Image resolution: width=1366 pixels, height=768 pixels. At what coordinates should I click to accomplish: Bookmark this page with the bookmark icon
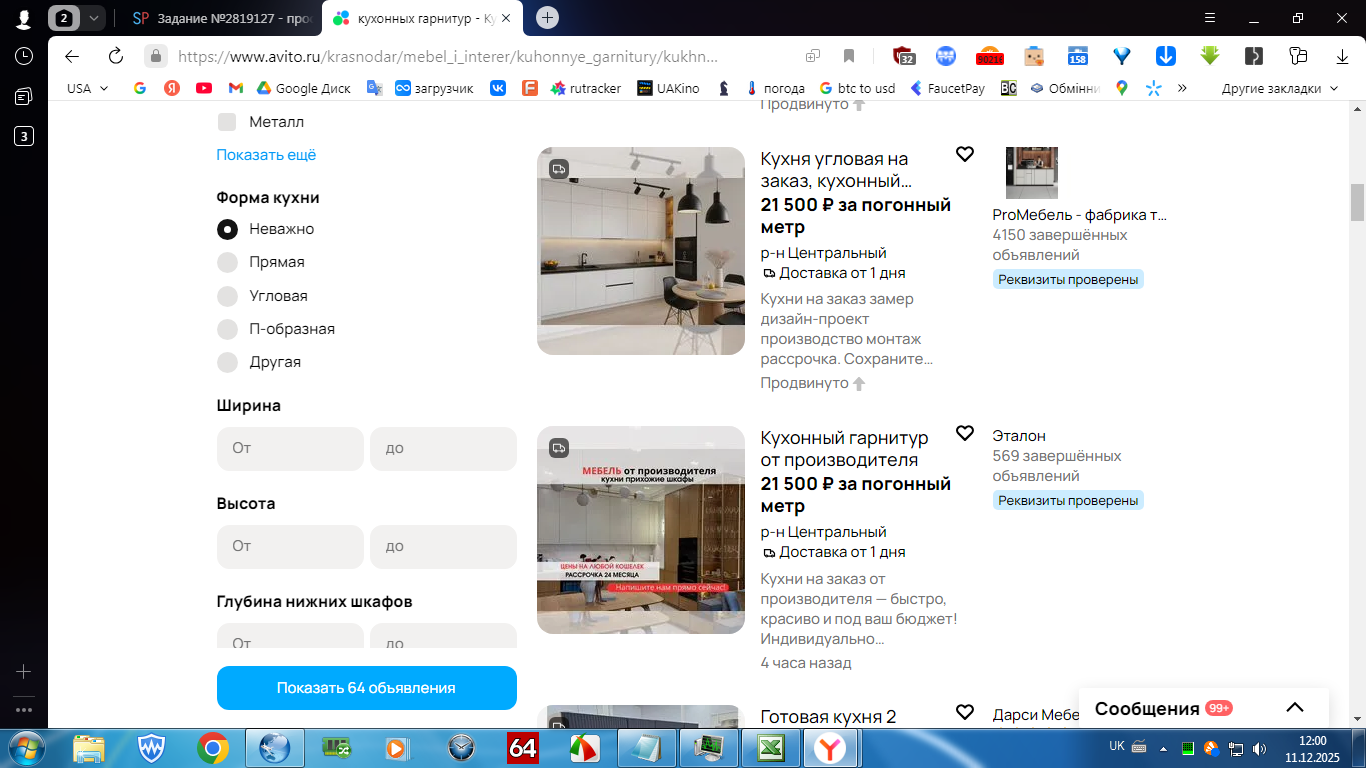click(x=848, y=56)
